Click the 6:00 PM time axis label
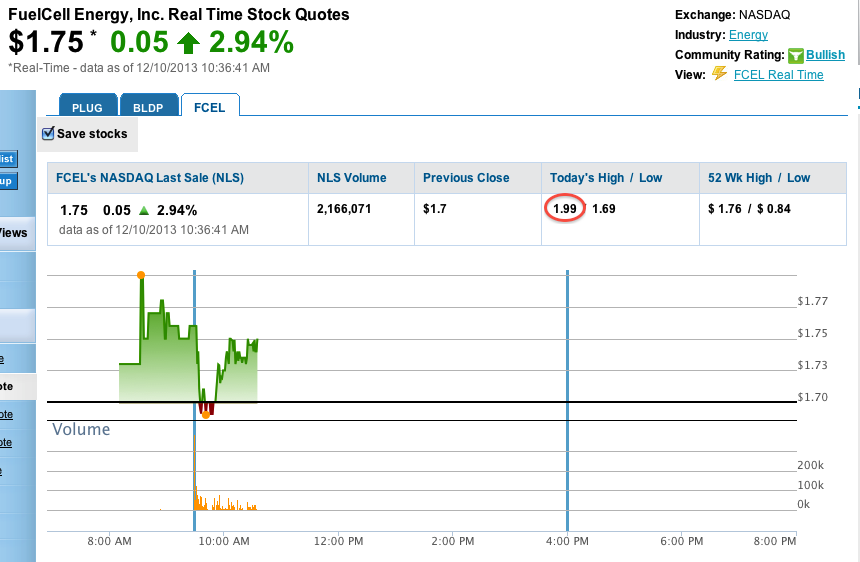The image size is (860, 562). click(682, 541)
